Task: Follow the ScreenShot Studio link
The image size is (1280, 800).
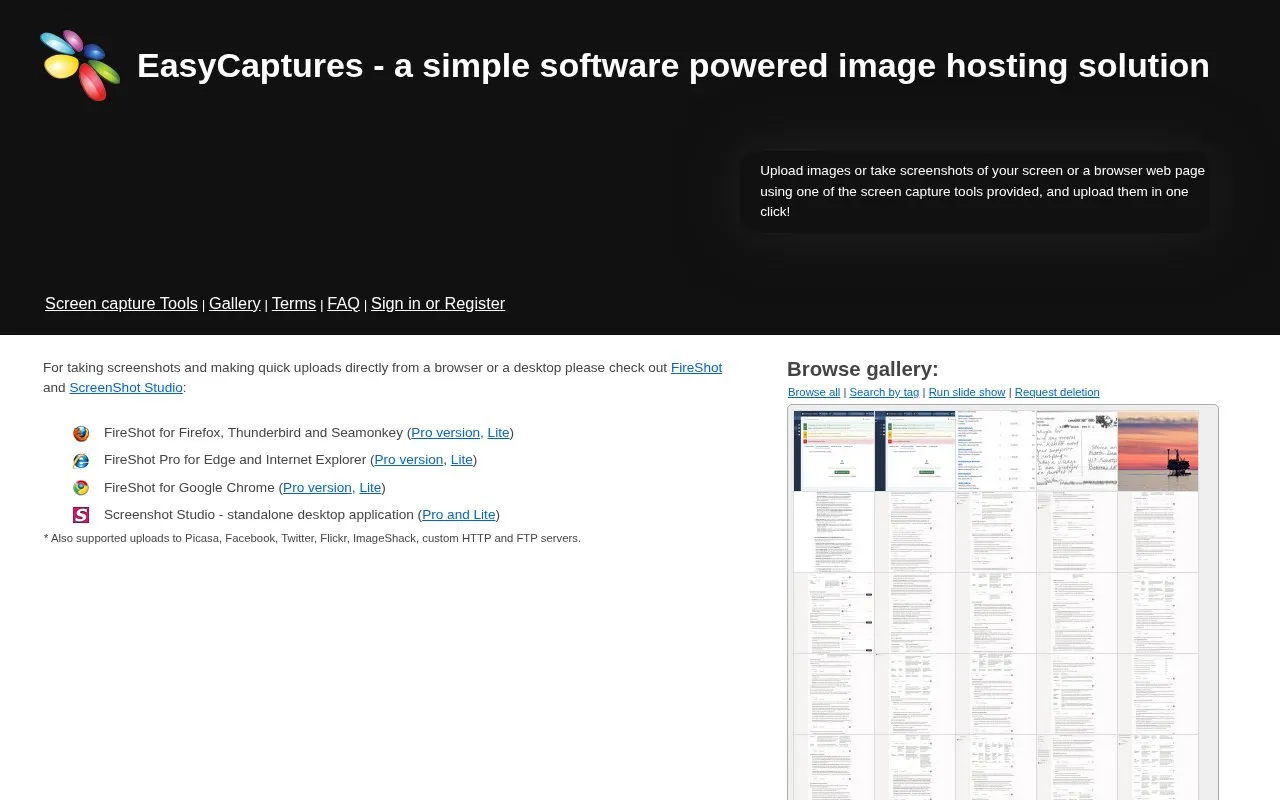Action: [x=126, y=387]
